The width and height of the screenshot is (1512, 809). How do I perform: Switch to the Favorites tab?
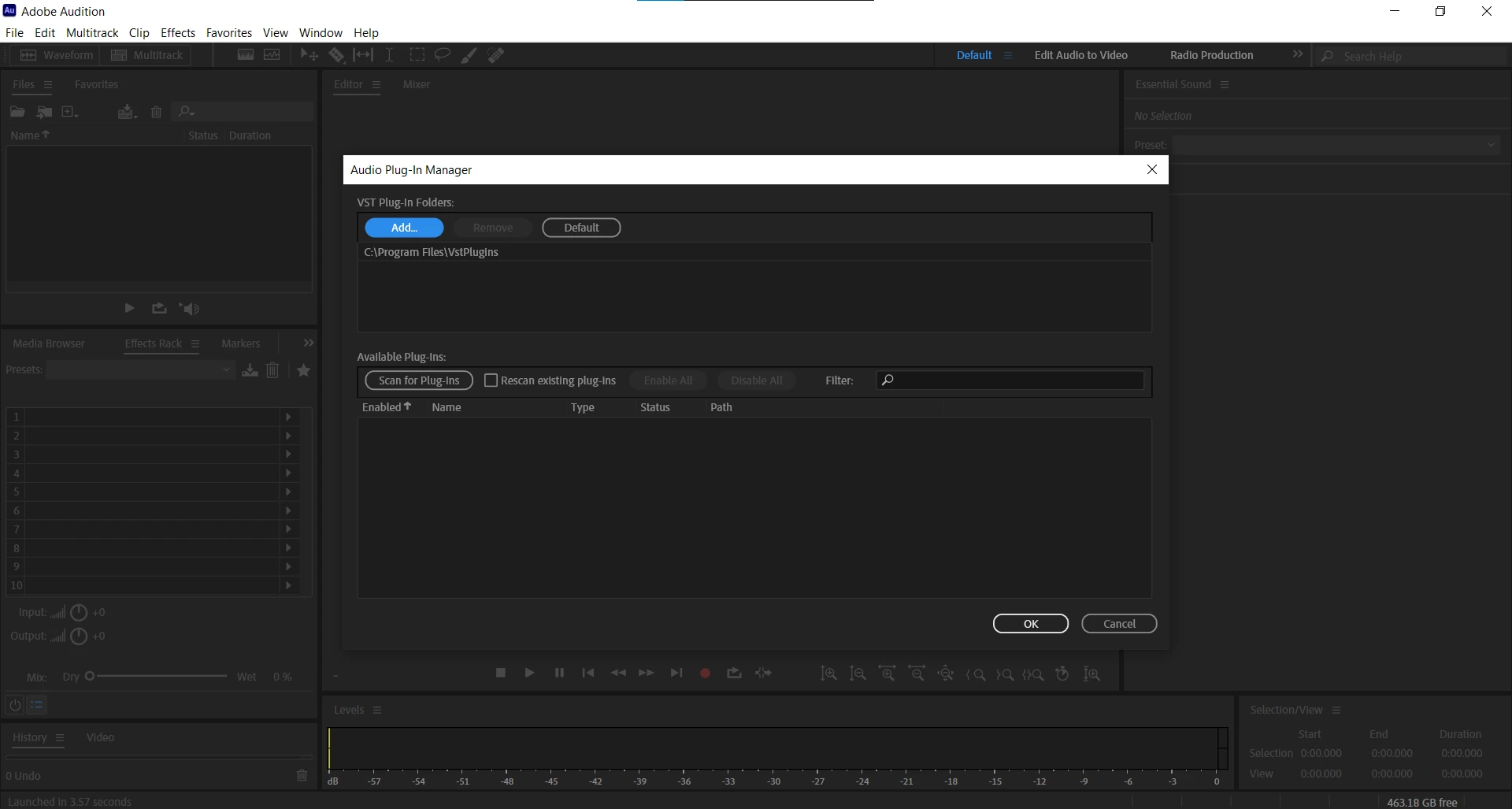[96, 84]
